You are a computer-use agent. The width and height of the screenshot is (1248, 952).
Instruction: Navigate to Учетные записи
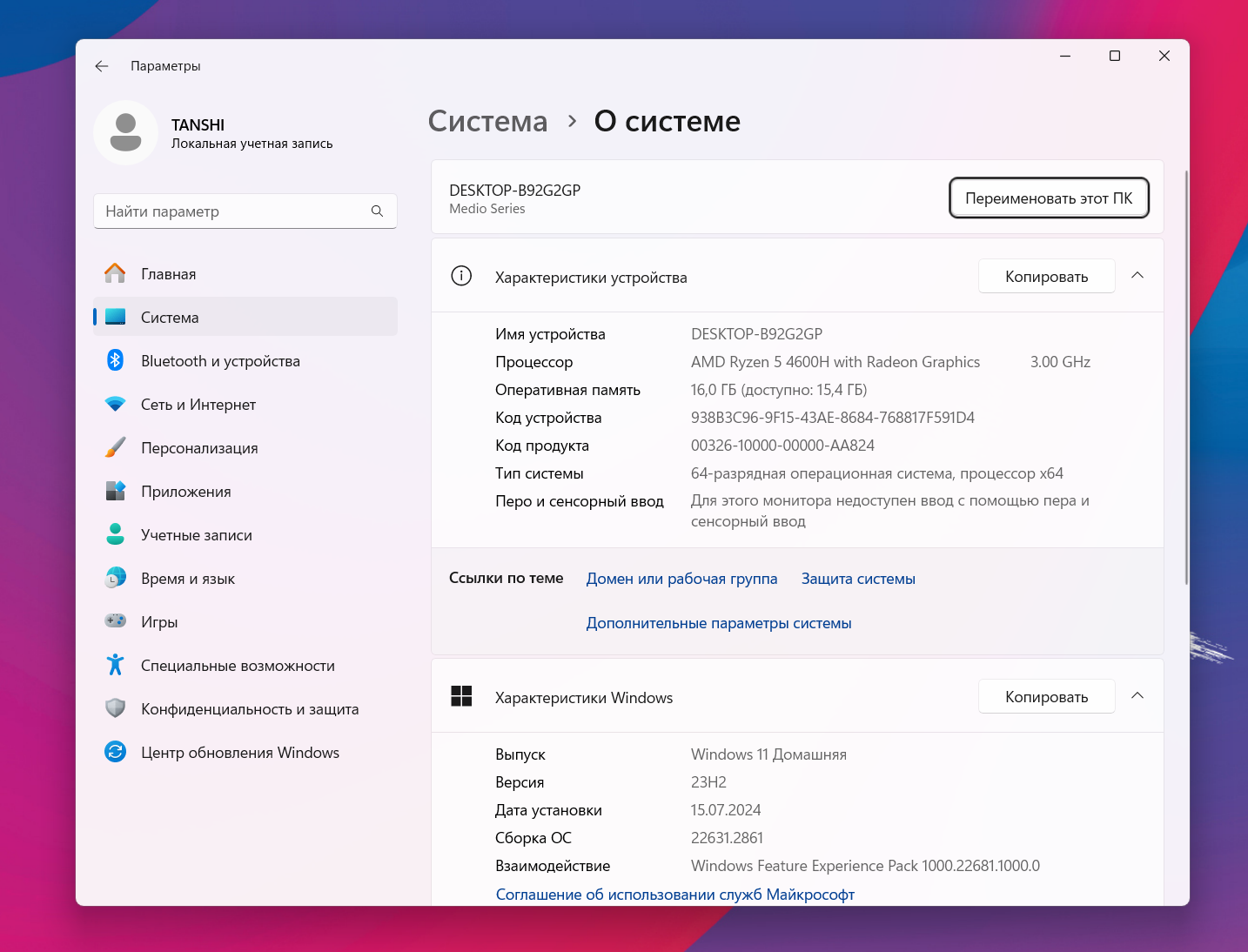[x=245, y=534]
